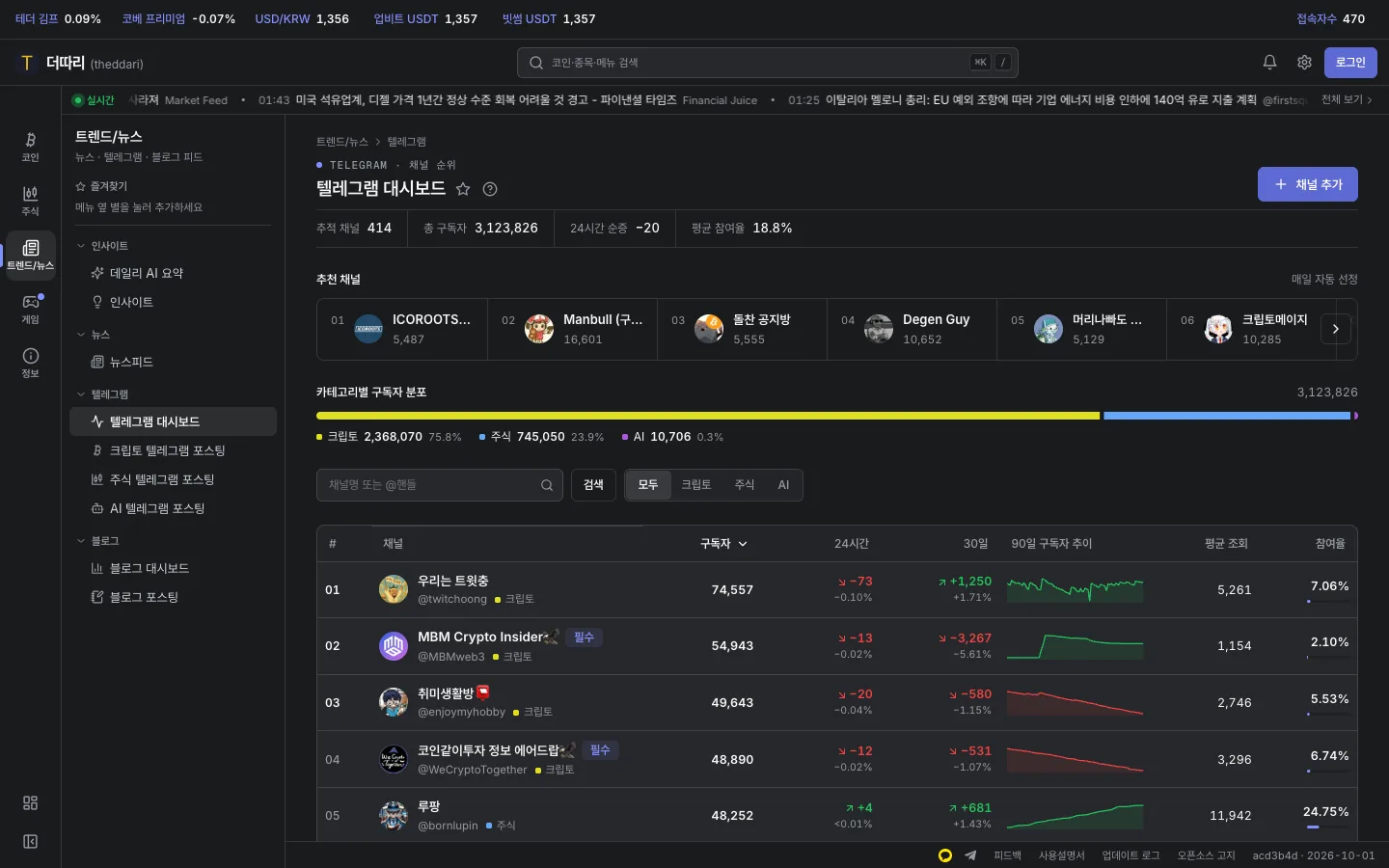
Task: Click the blue 주식 segment of the distribution bar
Action: click(1227, 416)
